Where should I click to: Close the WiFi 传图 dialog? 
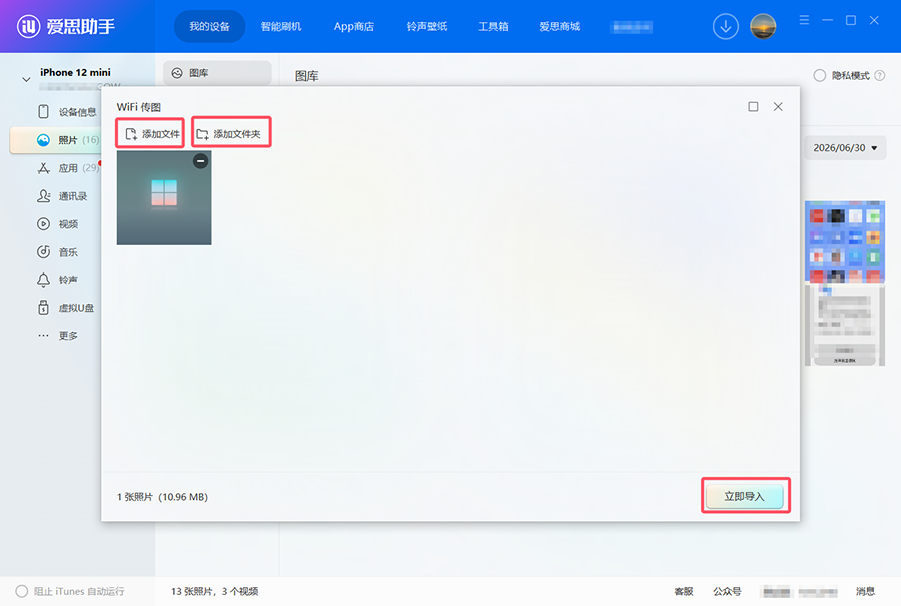778,107
